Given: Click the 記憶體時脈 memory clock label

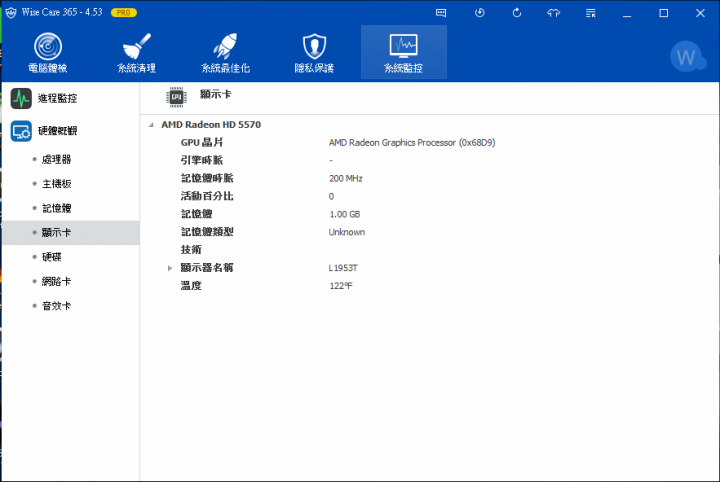Looking at the screenshot, I should [x=207, y=178].
